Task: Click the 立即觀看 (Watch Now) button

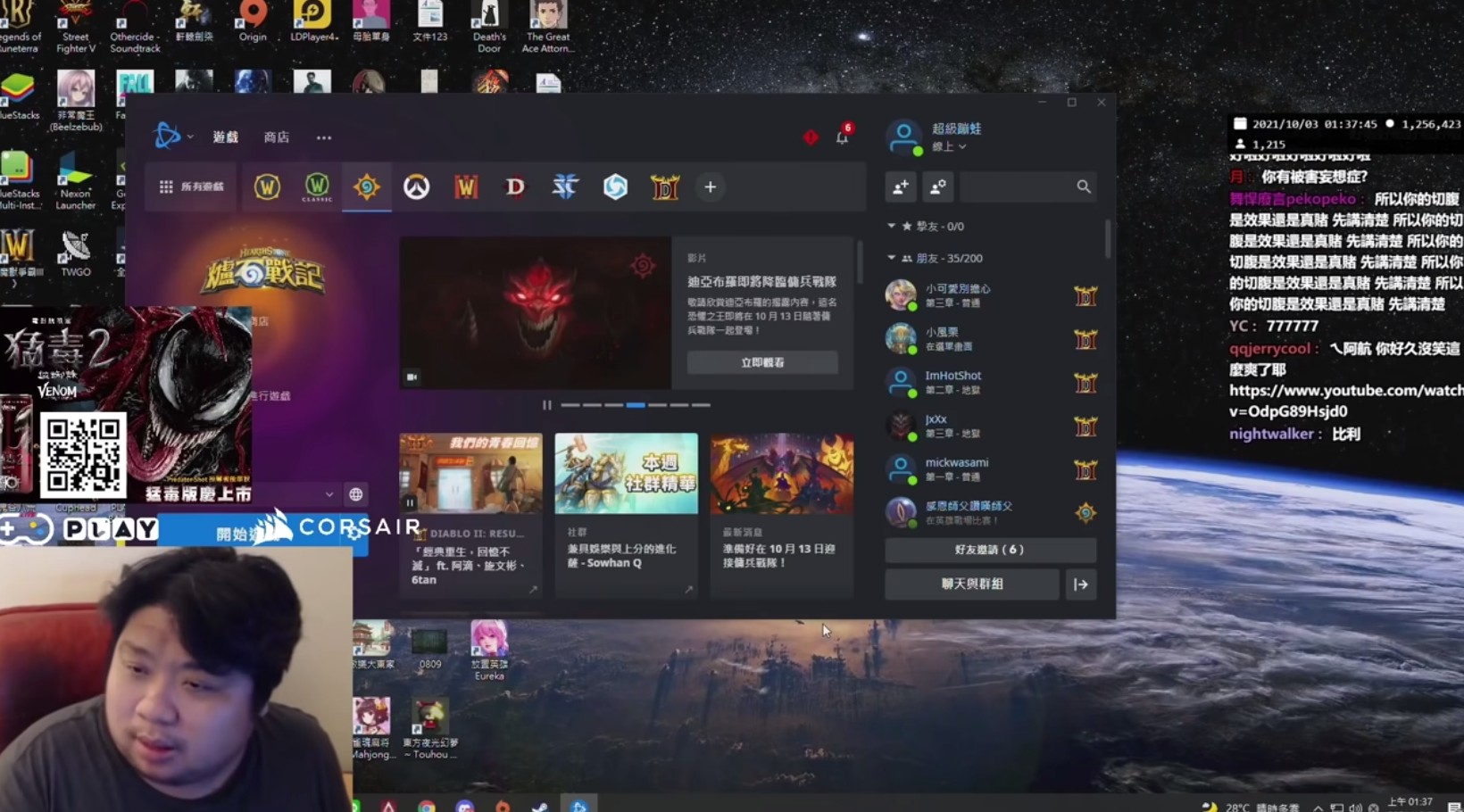Action: tap(762, 362)
